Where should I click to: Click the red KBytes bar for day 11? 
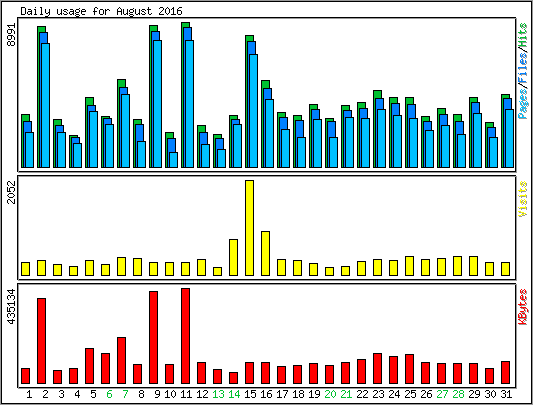pyautogui.click(x=186, y=336)
